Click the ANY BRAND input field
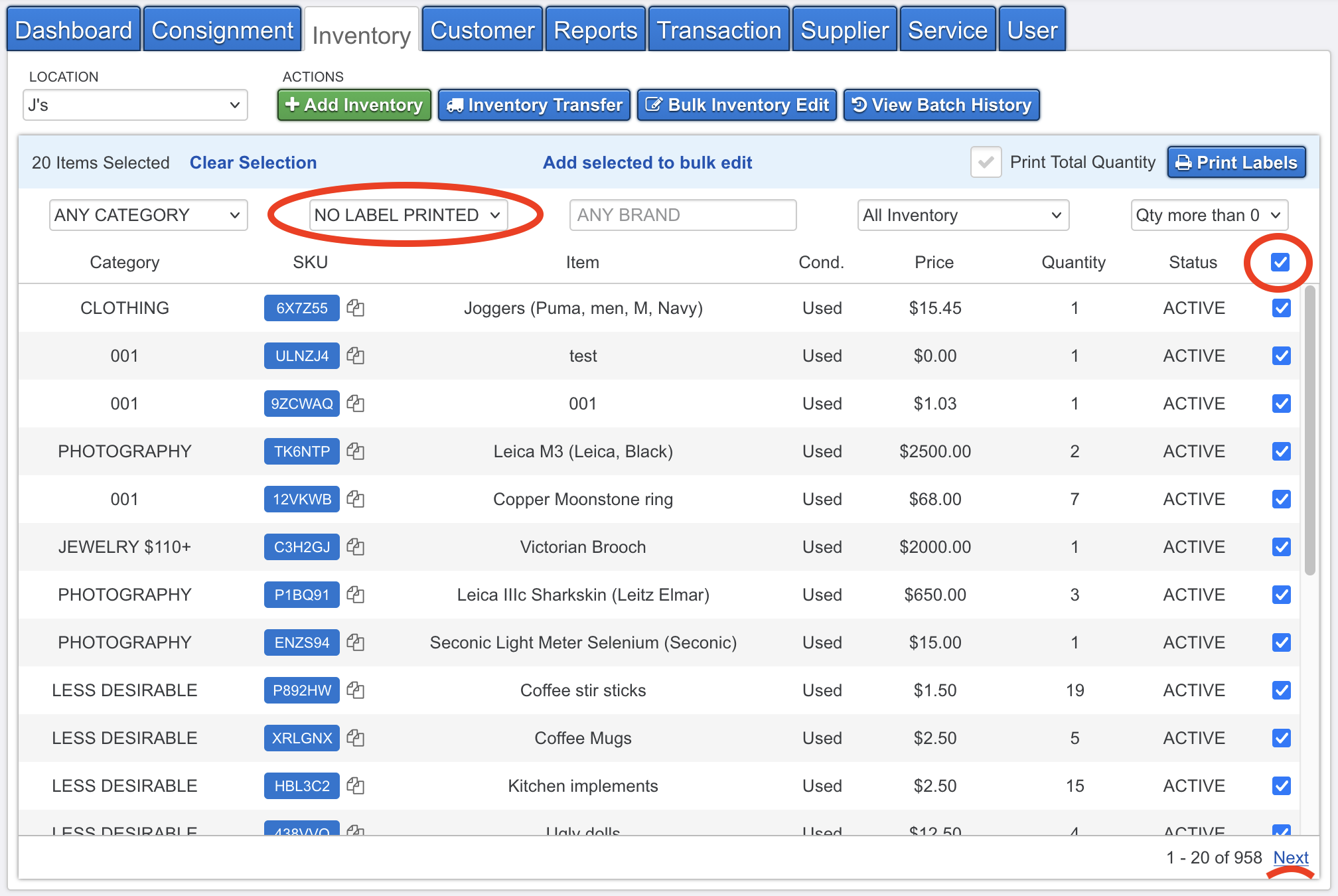The height and width of the screenshot is (896, 1338). pos(682,215)
